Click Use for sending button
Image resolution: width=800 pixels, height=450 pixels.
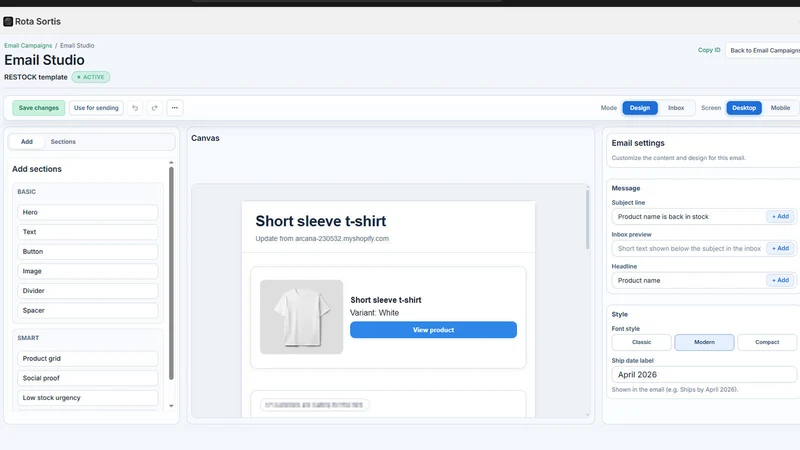tap(96, 108)
